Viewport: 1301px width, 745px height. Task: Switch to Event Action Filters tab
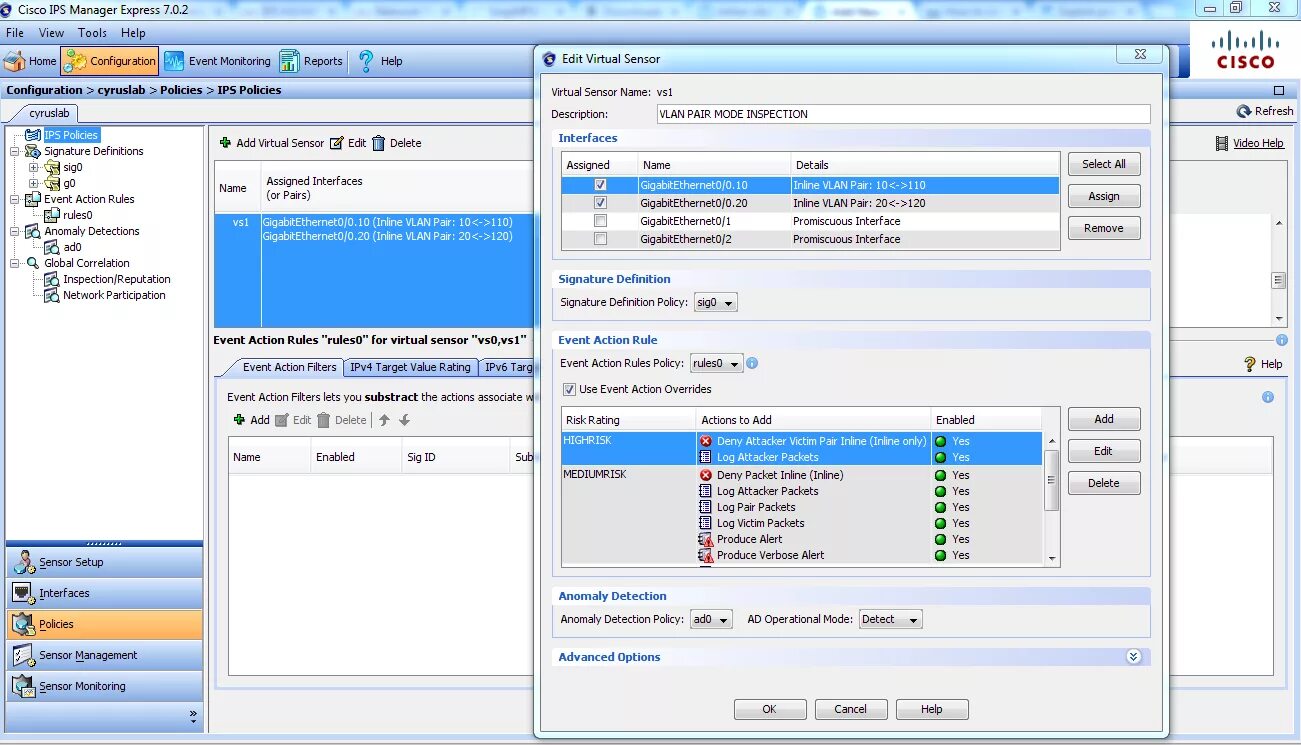[x=289, y=367]
